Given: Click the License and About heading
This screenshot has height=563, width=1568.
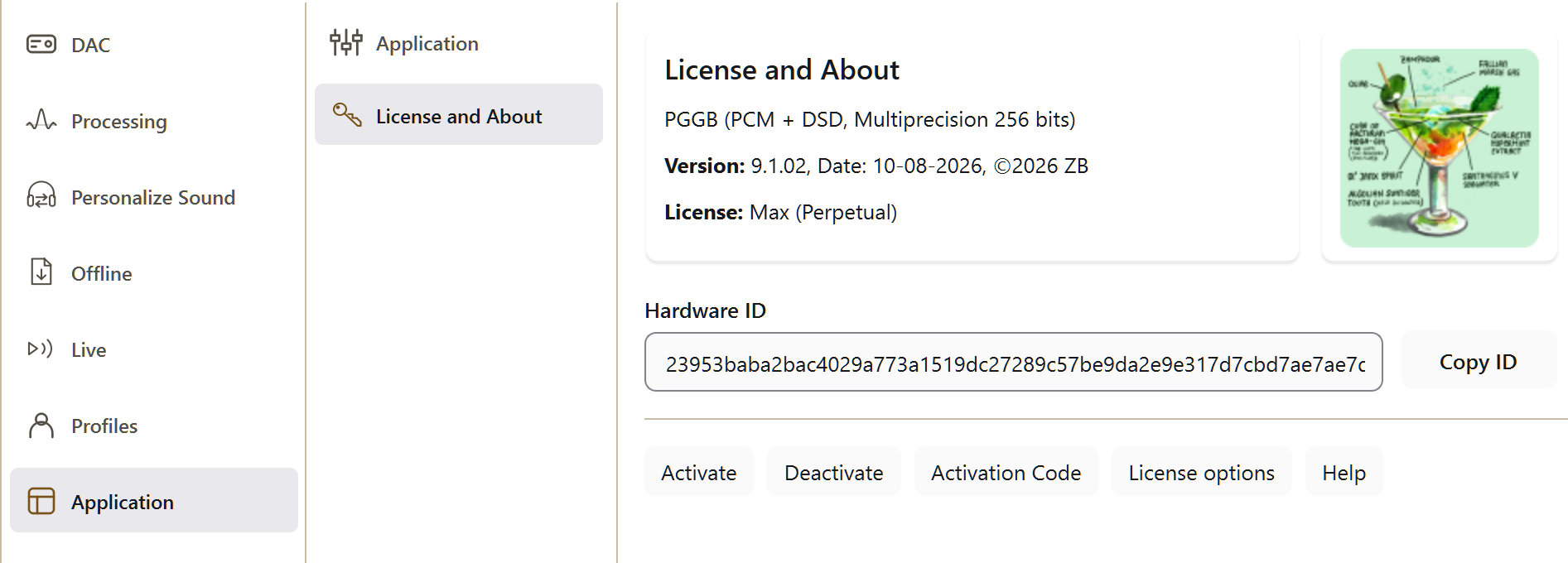Looking at the screenshot, I should coord(781,70).
